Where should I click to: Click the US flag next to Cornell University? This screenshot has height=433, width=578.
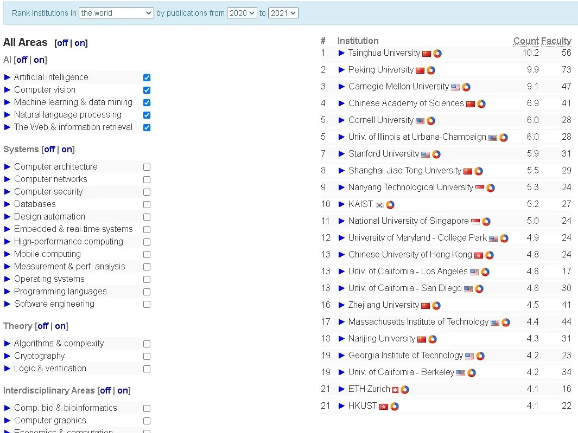coord(420,121)
